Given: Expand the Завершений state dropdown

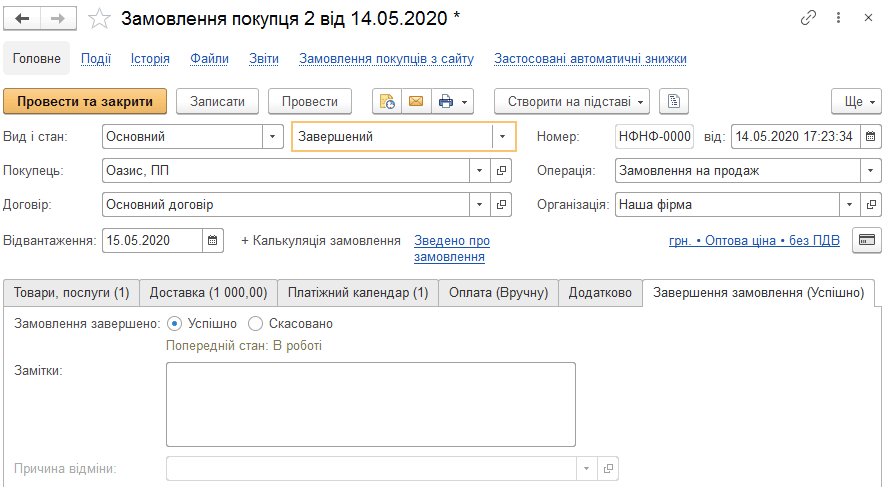Looking at the screenshot, I should coord(502,137).
